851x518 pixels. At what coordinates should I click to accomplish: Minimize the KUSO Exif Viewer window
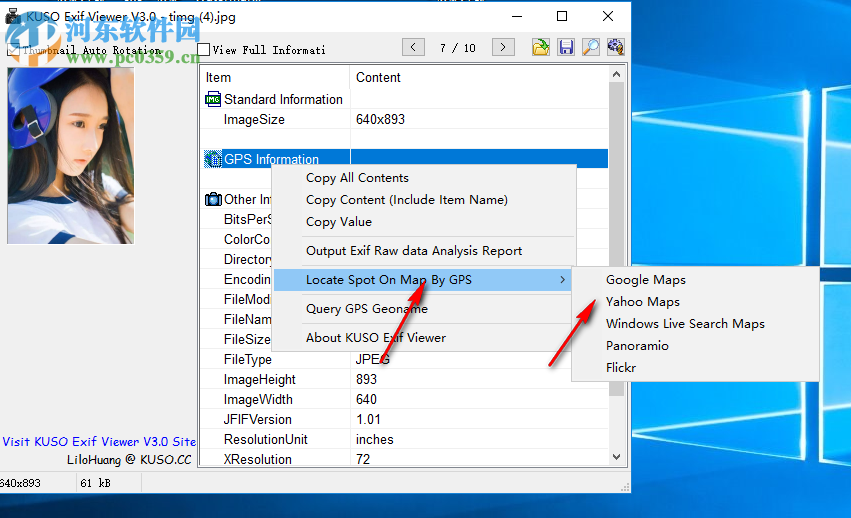click(x=517, y=16)
